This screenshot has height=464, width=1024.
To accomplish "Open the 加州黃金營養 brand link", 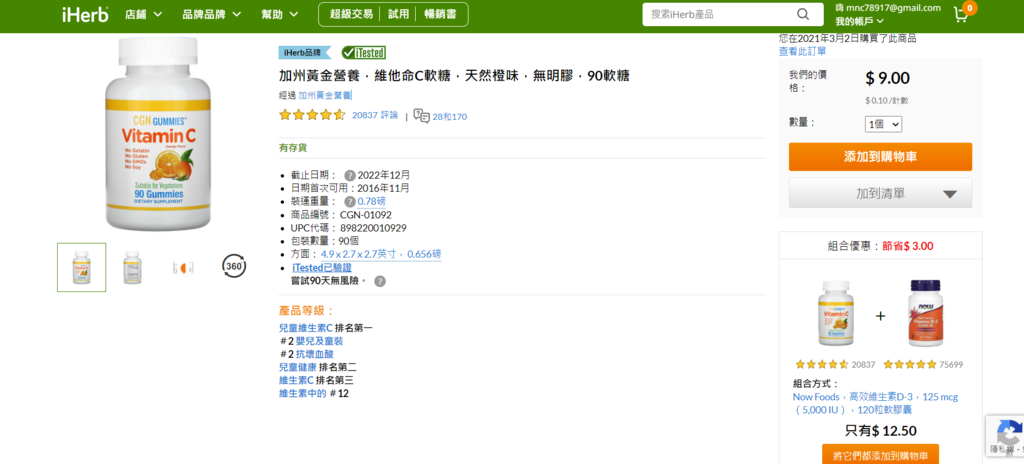I will point(325,95).
